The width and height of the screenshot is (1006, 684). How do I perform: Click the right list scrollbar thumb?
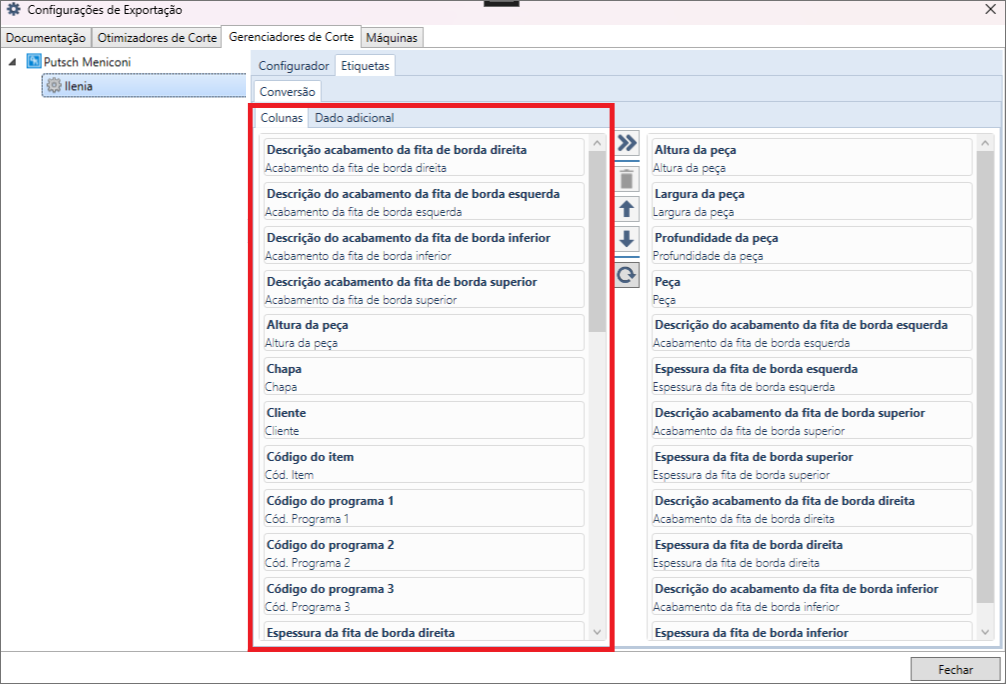(x=985, y=377)
